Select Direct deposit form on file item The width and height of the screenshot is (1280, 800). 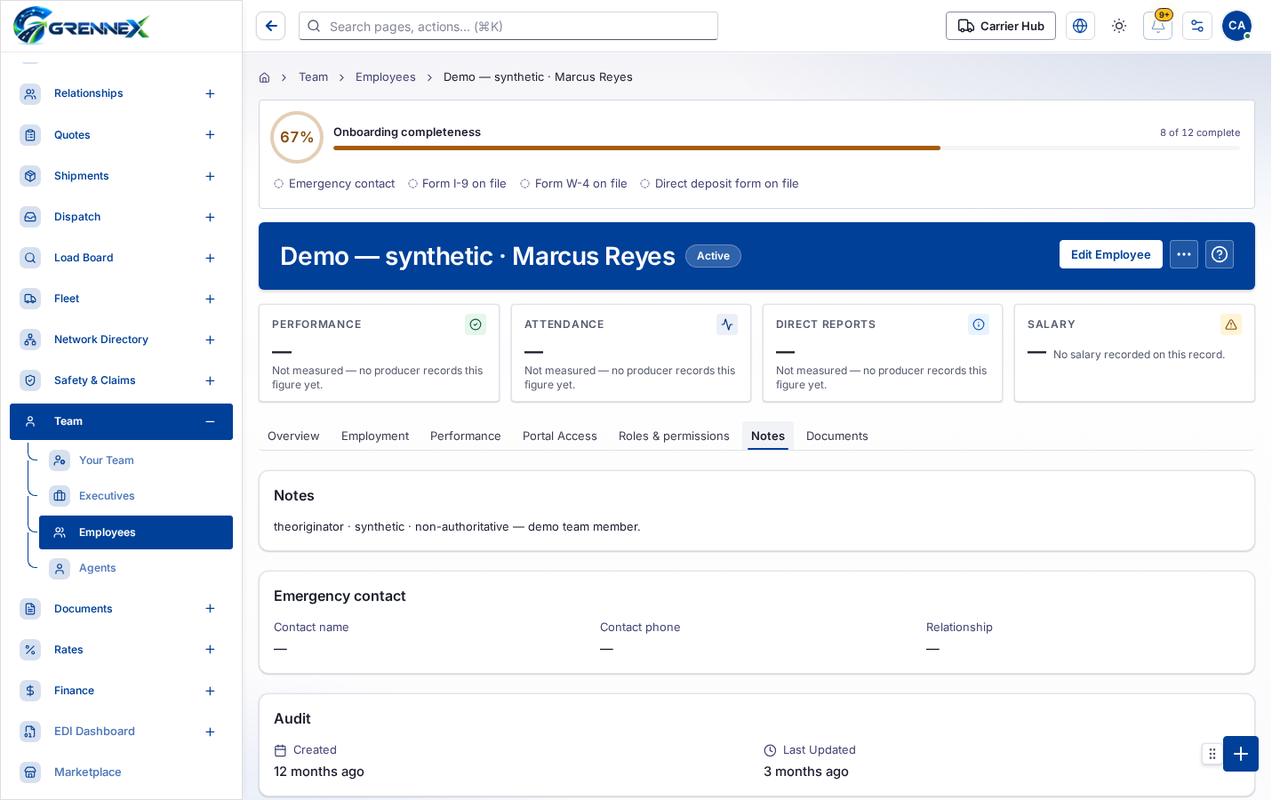click(x=720, y=184)
